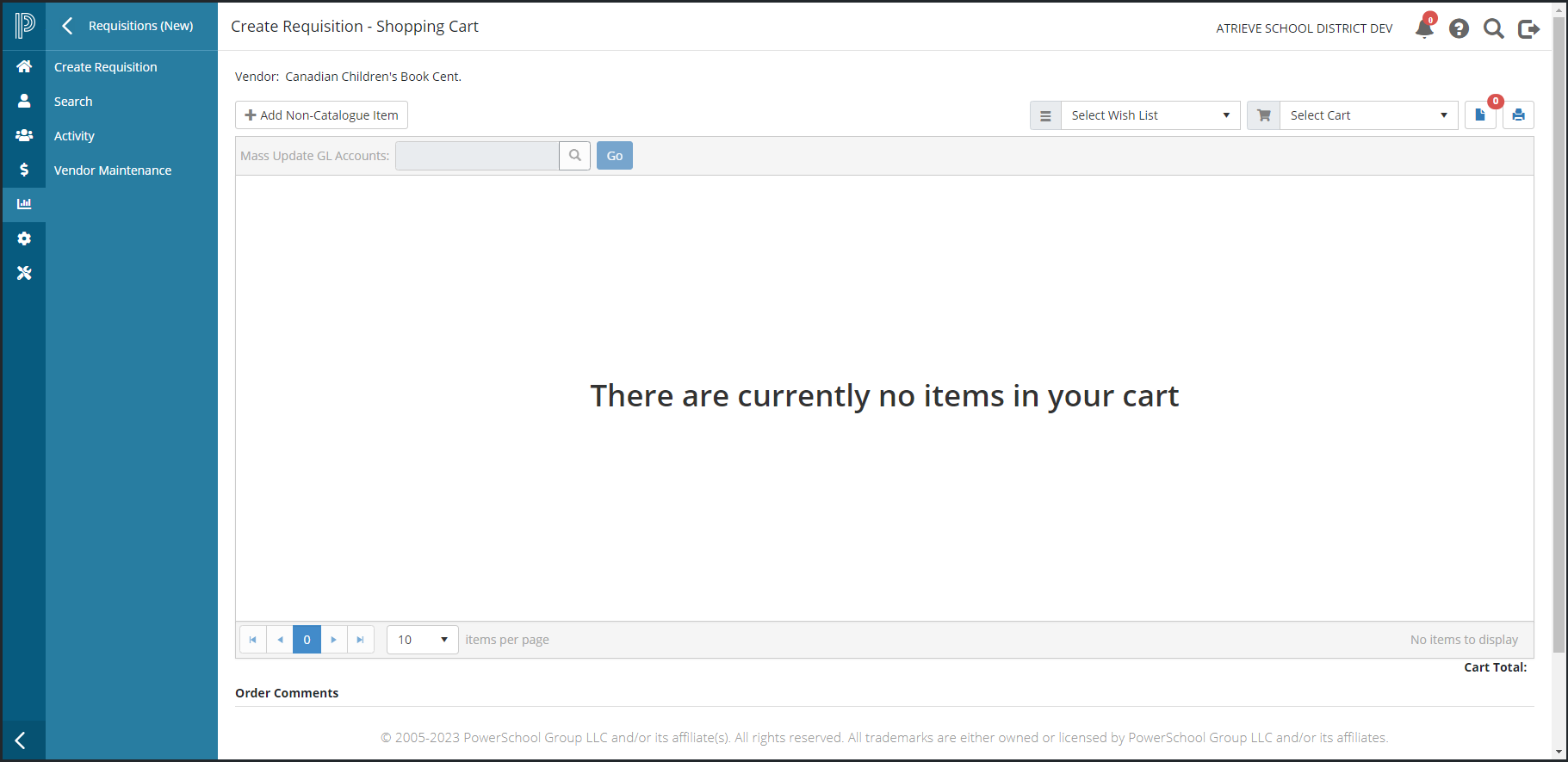The image size is (1568, 762).
Task: Click the tools wrench sidebar icon
Action: click(24, 273)
